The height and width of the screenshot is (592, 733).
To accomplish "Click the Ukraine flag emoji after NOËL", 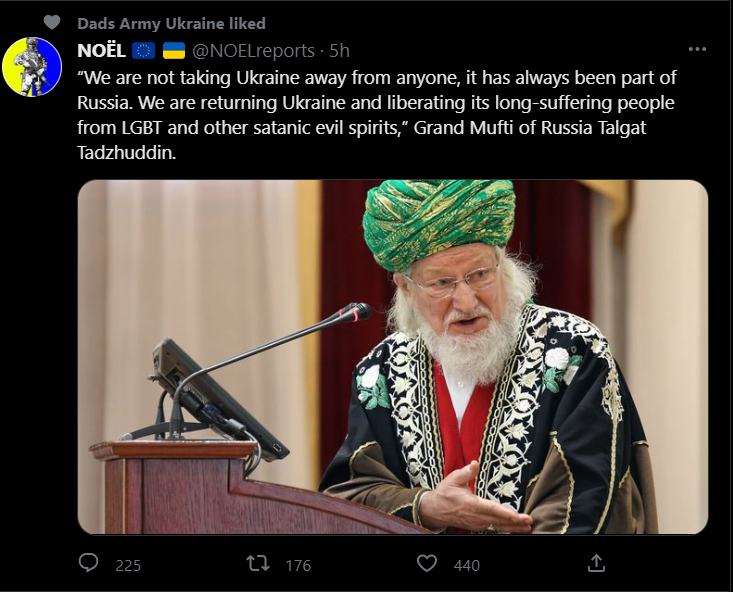I will point(174,50).
